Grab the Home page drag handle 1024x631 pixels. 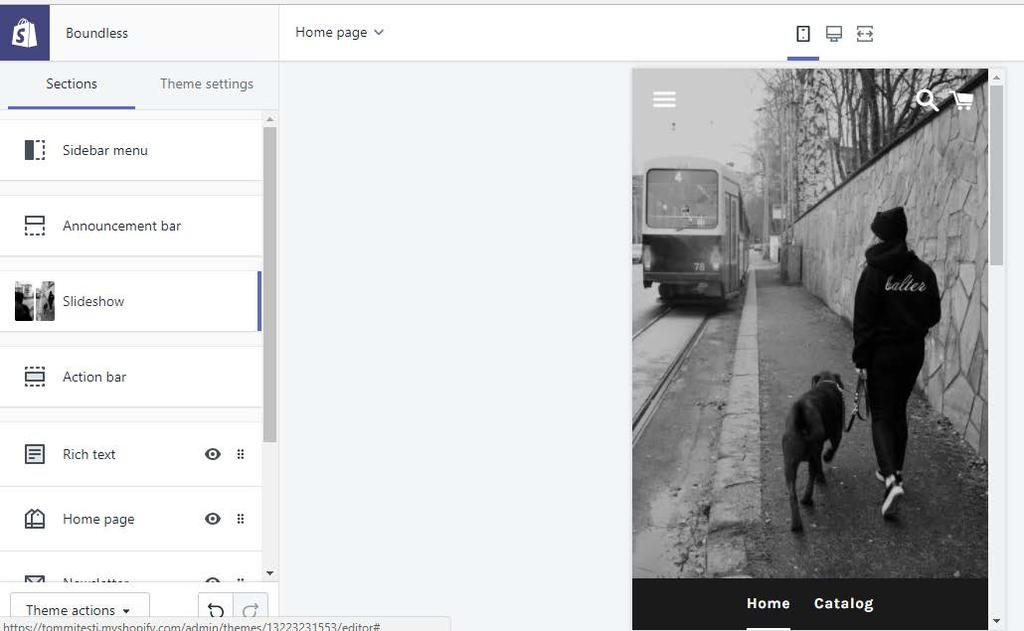tap(240, 519)
